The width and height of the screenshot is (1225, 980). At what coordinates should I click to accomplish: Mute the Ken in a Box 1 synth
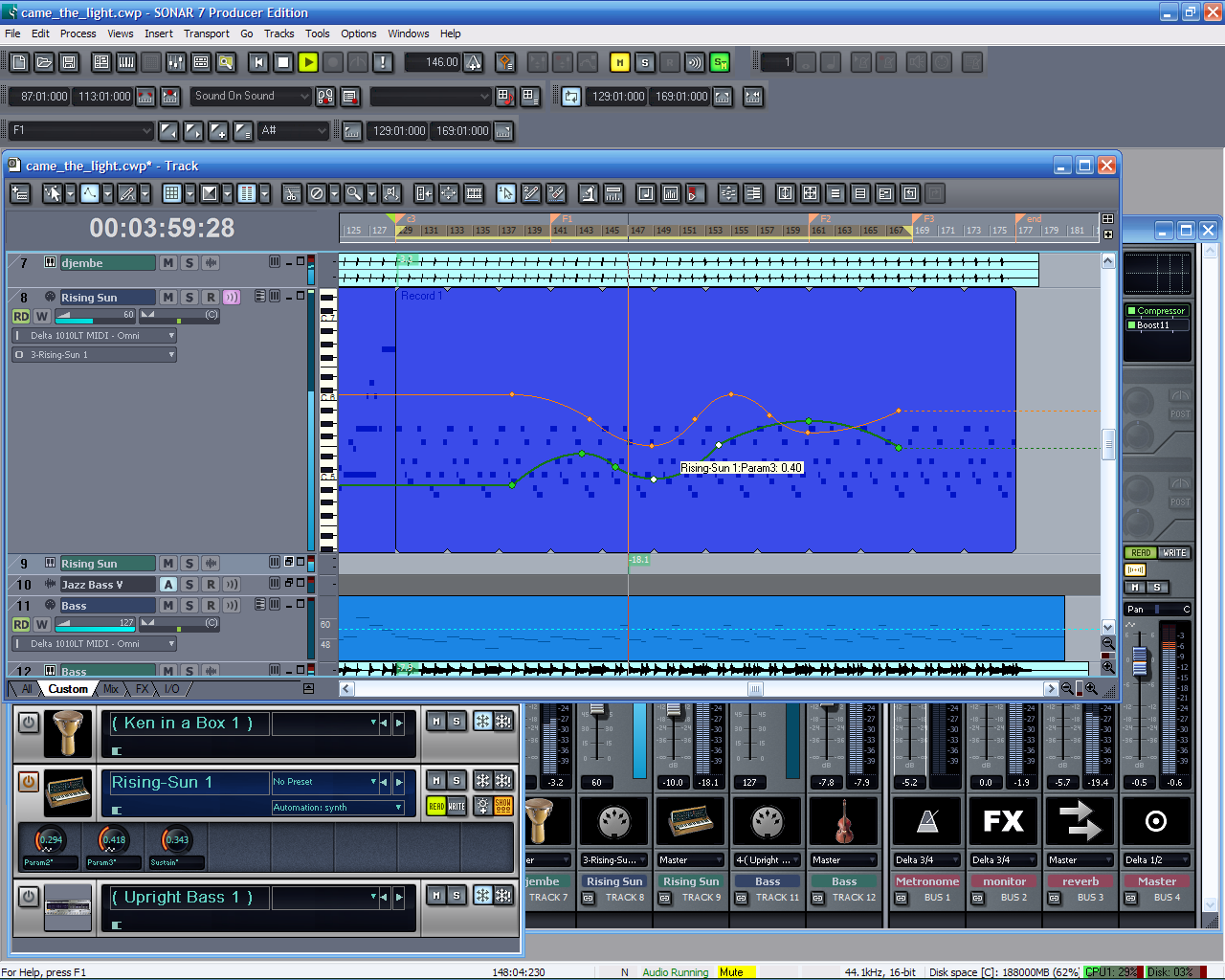tap(436, 722)
